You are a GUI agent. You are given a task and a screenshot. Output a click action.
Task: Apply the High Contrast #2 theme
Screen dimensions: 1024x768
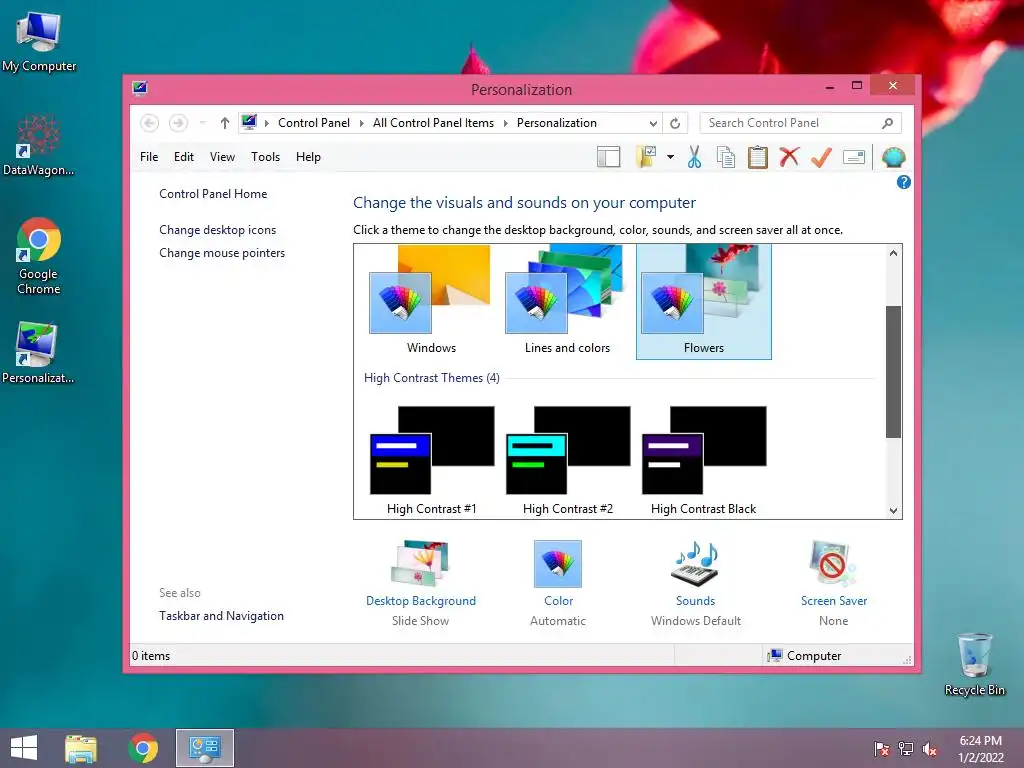coord(567,460)
